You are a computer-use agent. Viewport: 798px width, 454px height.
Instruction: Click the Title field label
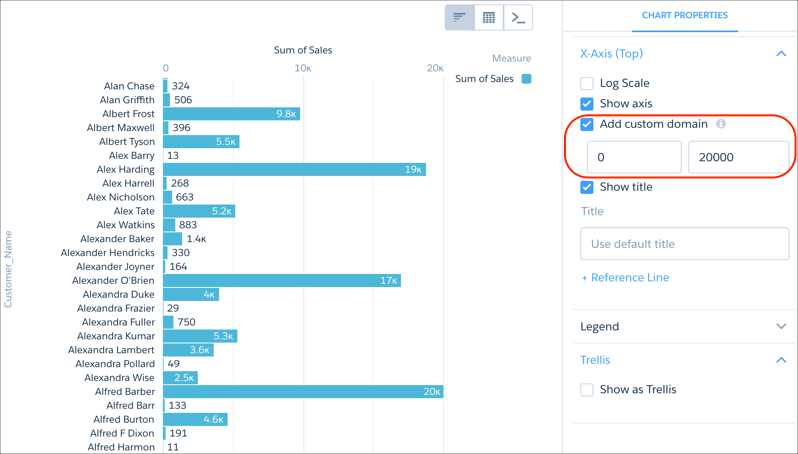point(592,211)
